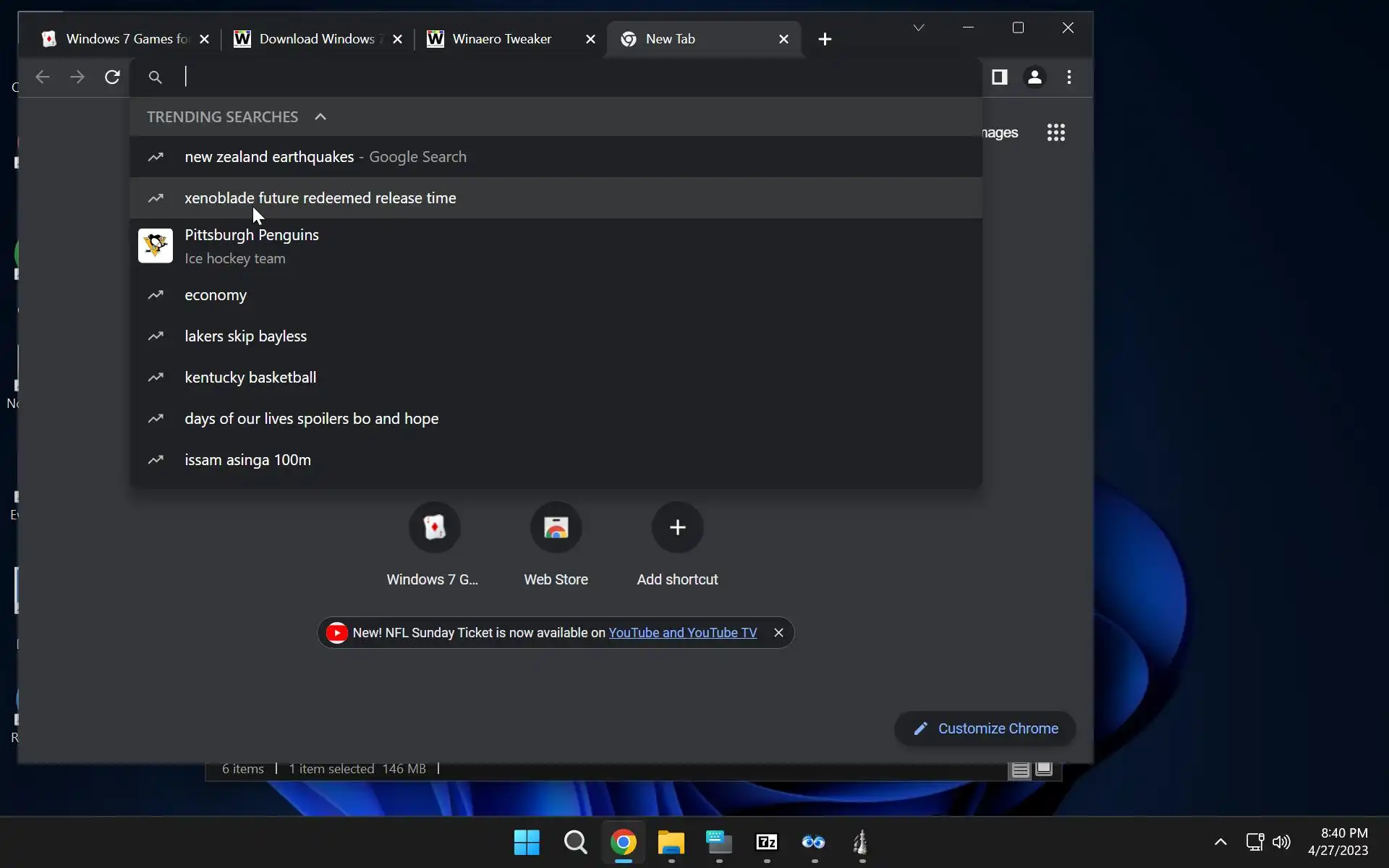Open the Chrome profile menu
Viewport: 1389px width, 868px height.
[x=1035, y=77]
